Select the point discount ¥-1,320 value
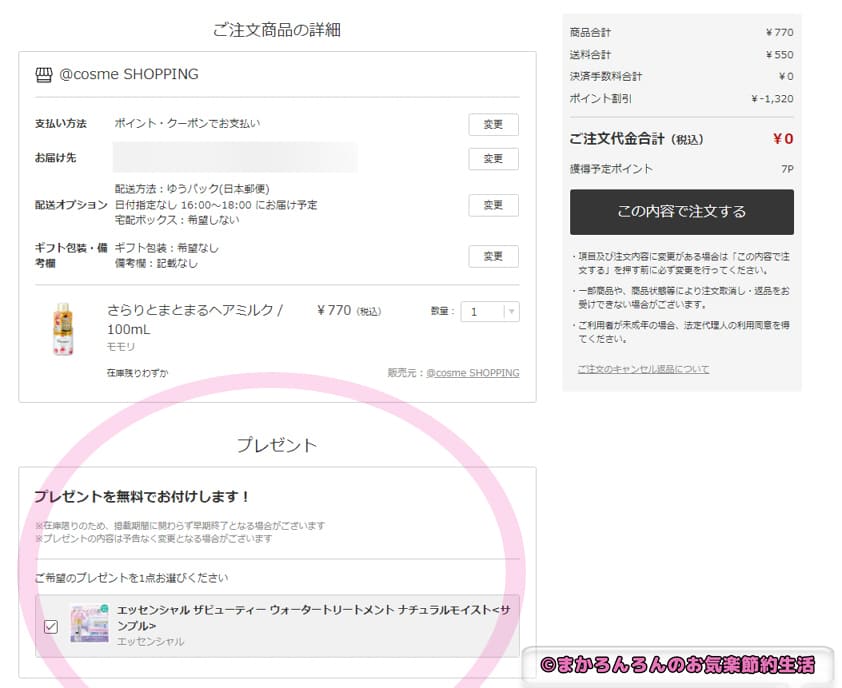Screen dimensions: 842x688 coord(772,99)
